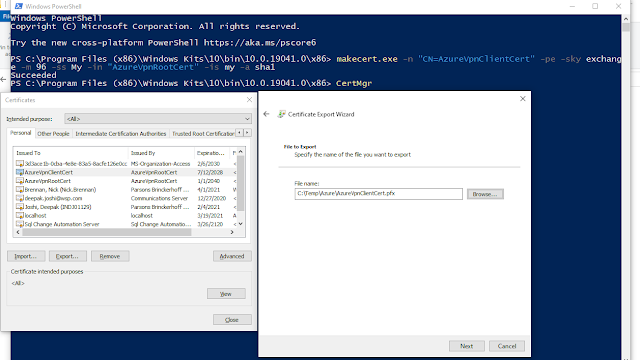Sort by the Issued By column header
Screen dimensions: 640x360
pyautogui.click(x=161, y=153)
